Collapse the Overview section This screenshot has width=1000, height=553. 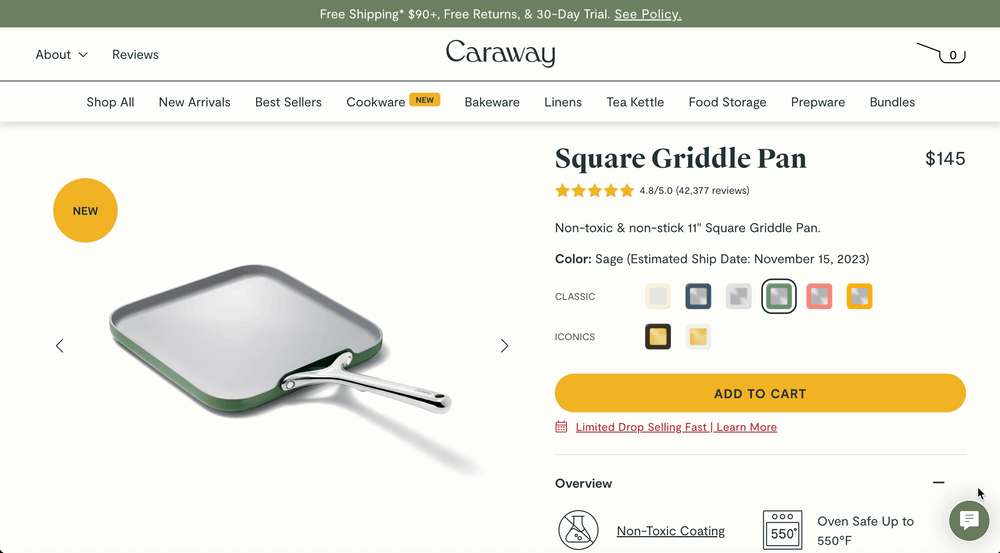938,483
